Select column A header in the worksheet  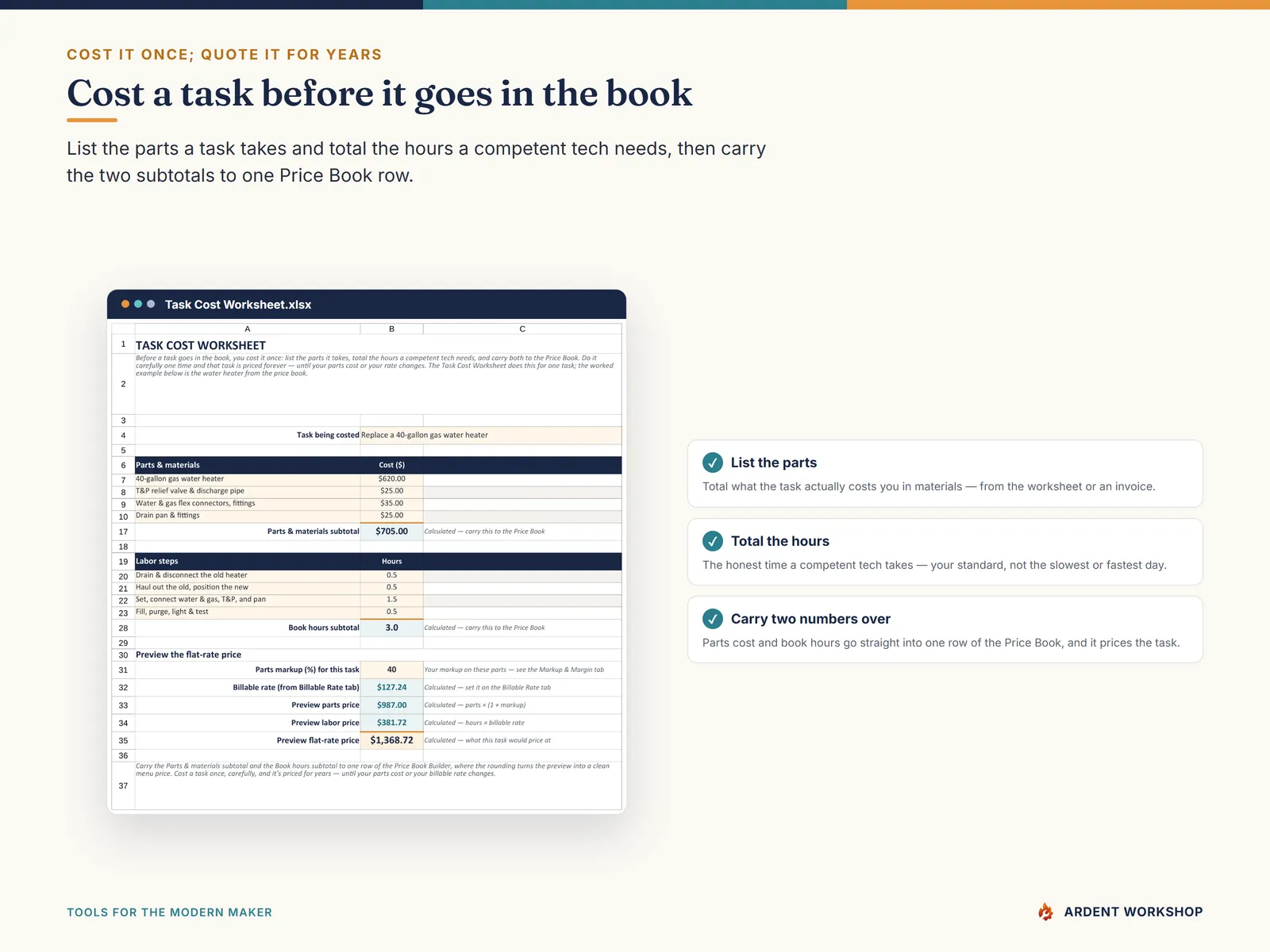tap(248, 328)
